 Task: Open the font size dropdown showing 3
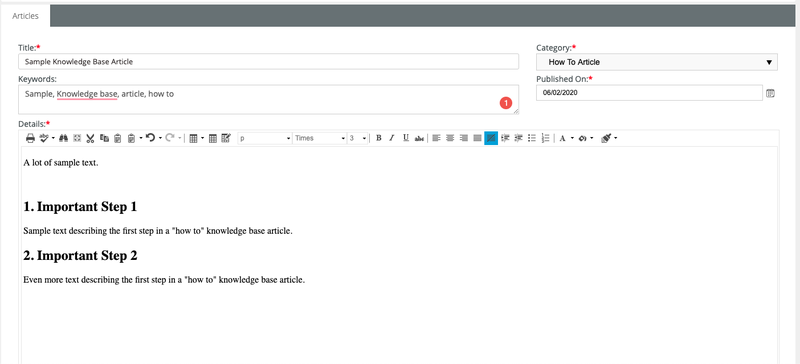358,138
